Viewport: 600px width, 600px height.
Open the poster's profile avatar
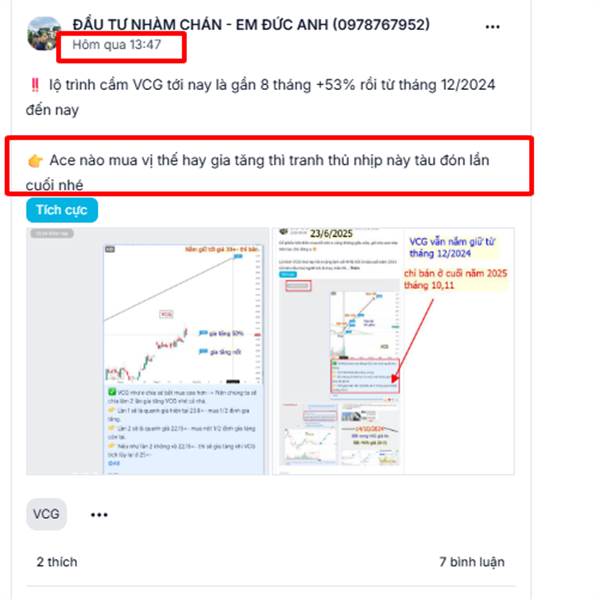click(44, 34)
